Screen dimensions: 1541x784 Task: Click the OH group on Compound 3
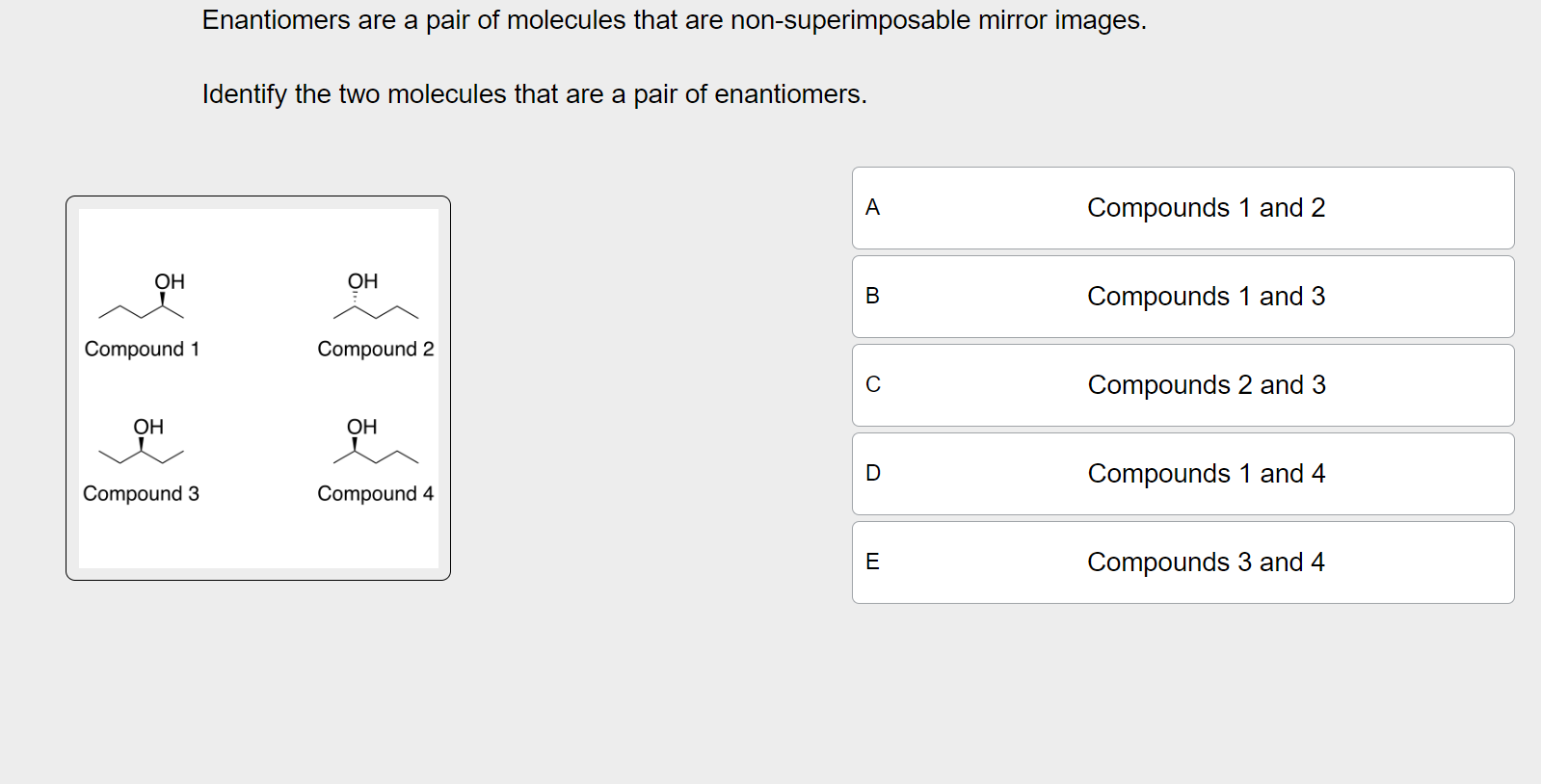click(148, 427)
